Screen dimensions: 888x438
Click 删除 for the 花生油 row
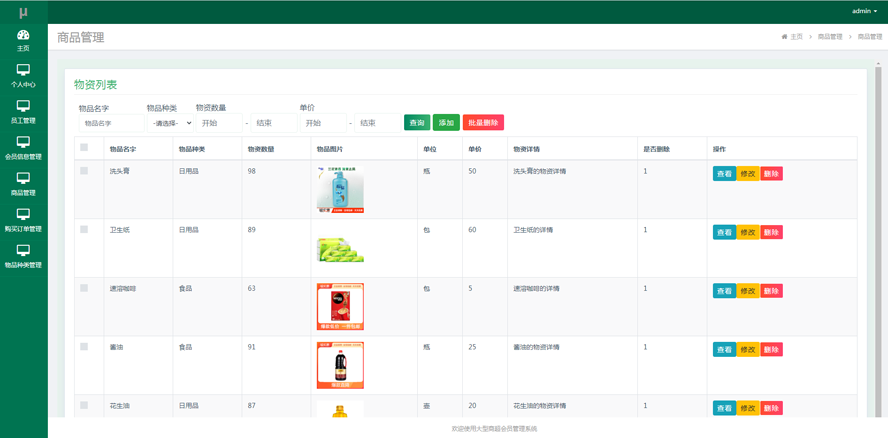tap(771, 408)
